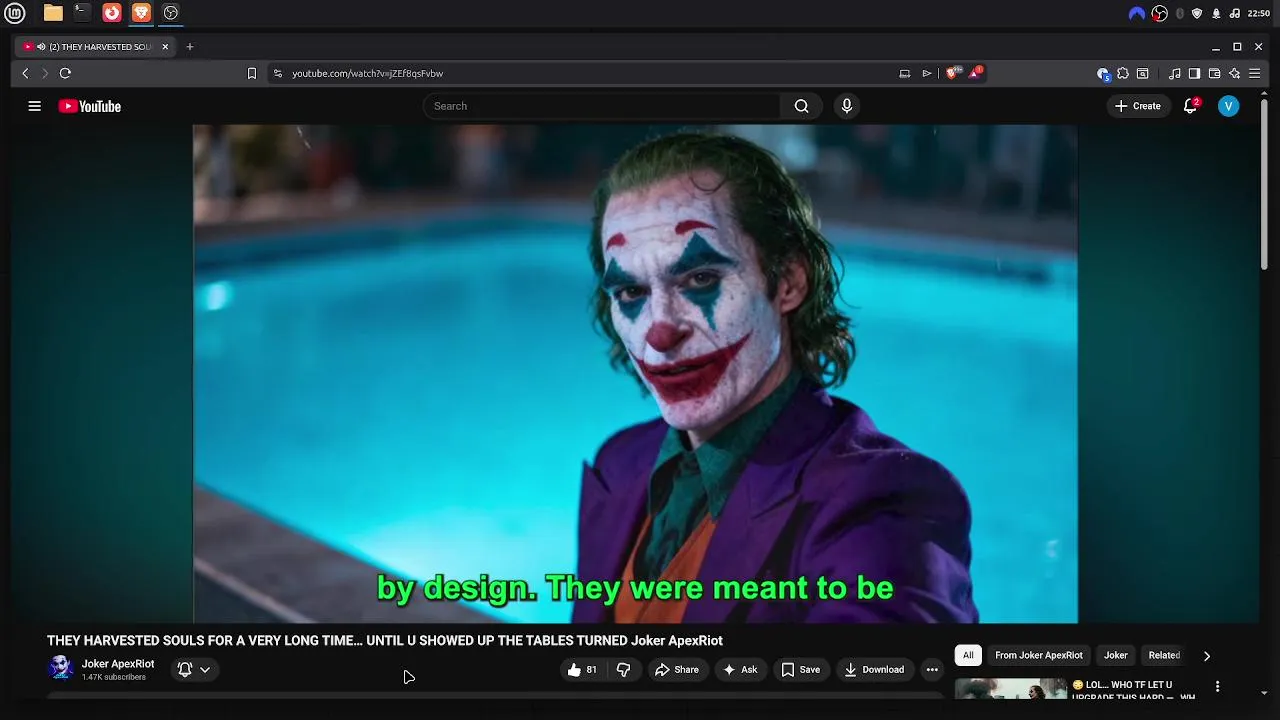Open Brave Rewards triangle icon
This screenshot has width=1280, height=720.
(975, 73)
